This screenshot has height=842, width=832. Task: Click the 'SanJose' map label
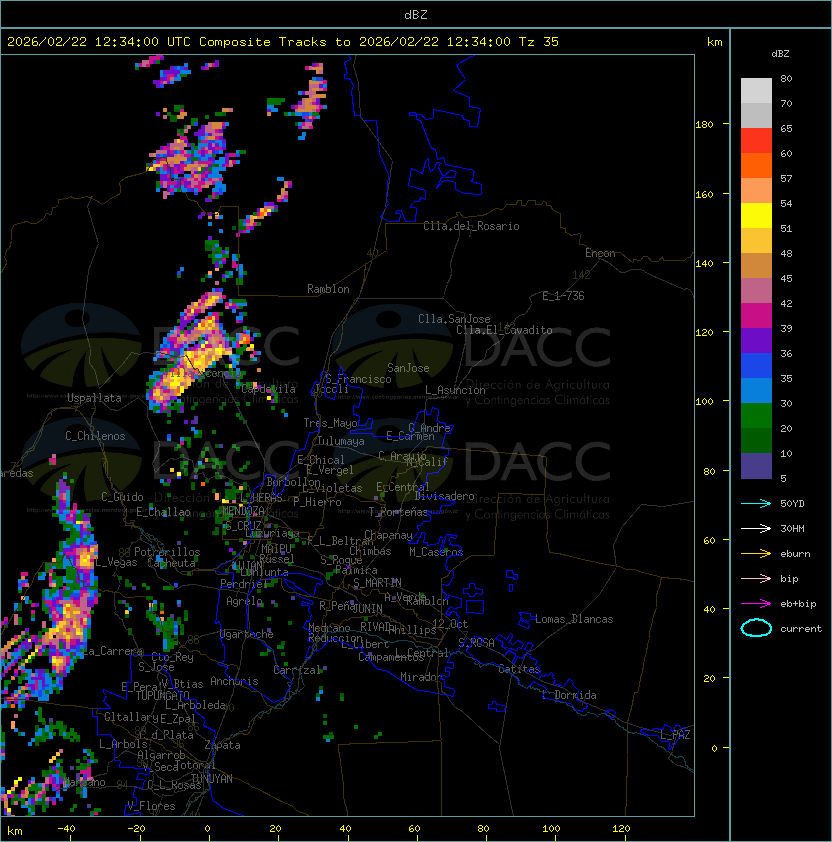pos(408,368)
